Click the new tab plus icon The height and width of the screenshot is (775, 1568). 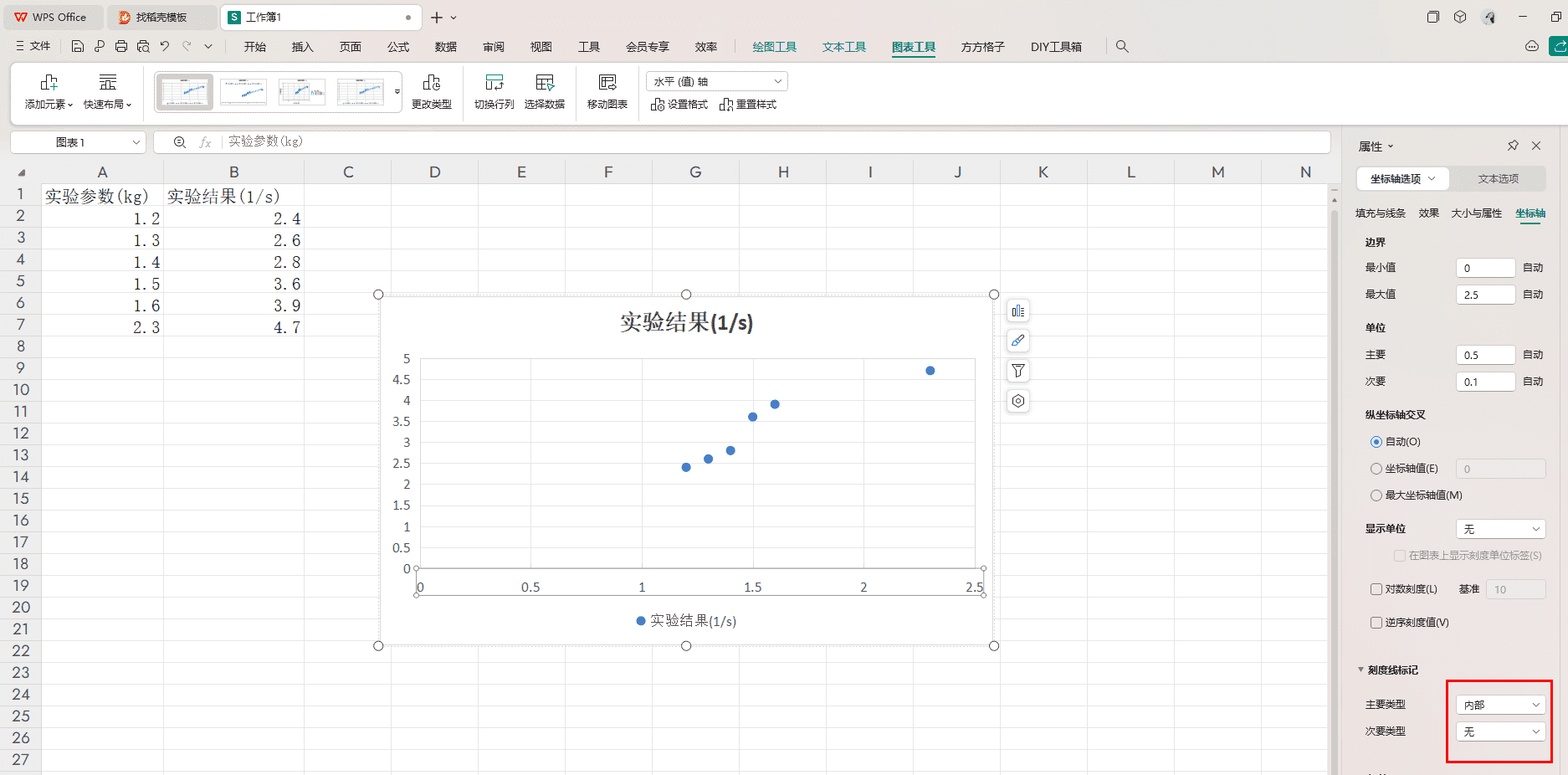tap(436, 18)
